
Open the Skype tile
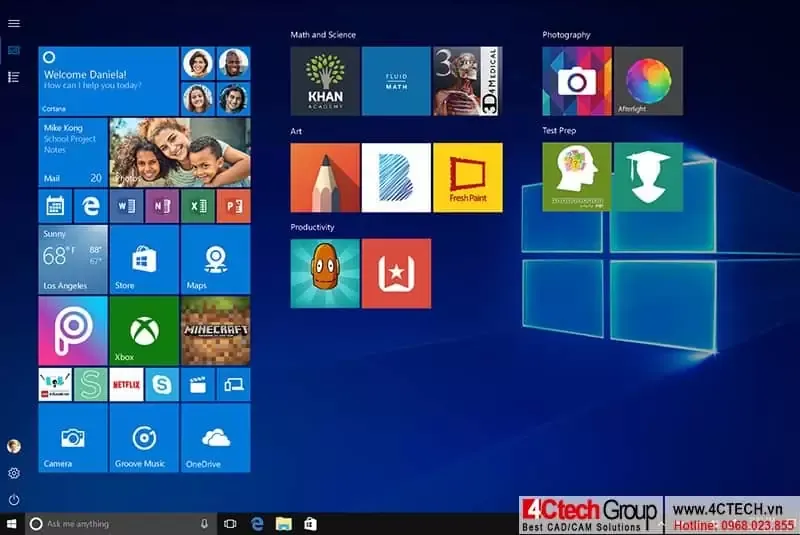pos(162,385)
